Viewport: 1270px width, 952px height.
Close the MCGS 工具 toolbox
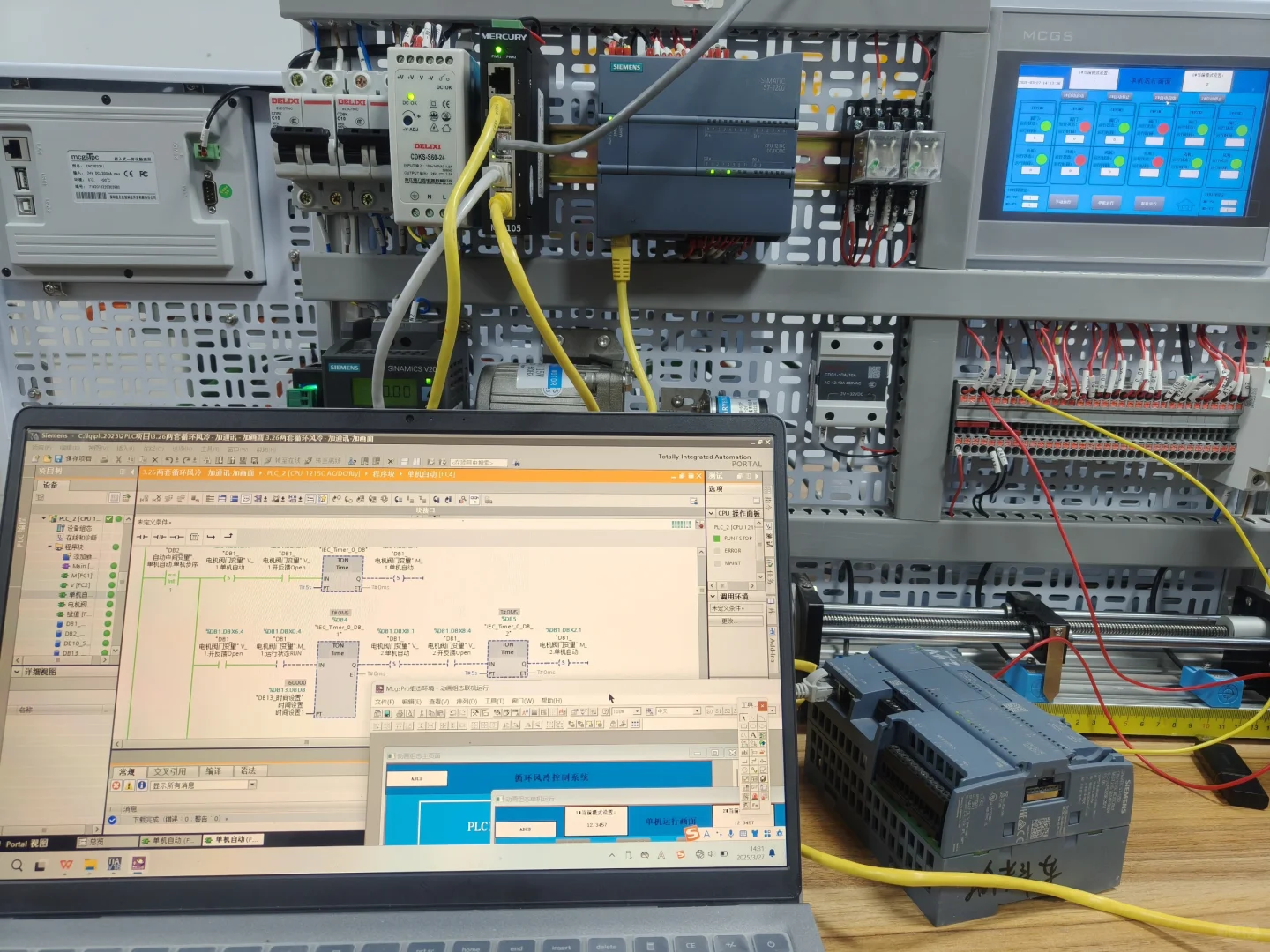pyautogui.click(x=762, y=706)
